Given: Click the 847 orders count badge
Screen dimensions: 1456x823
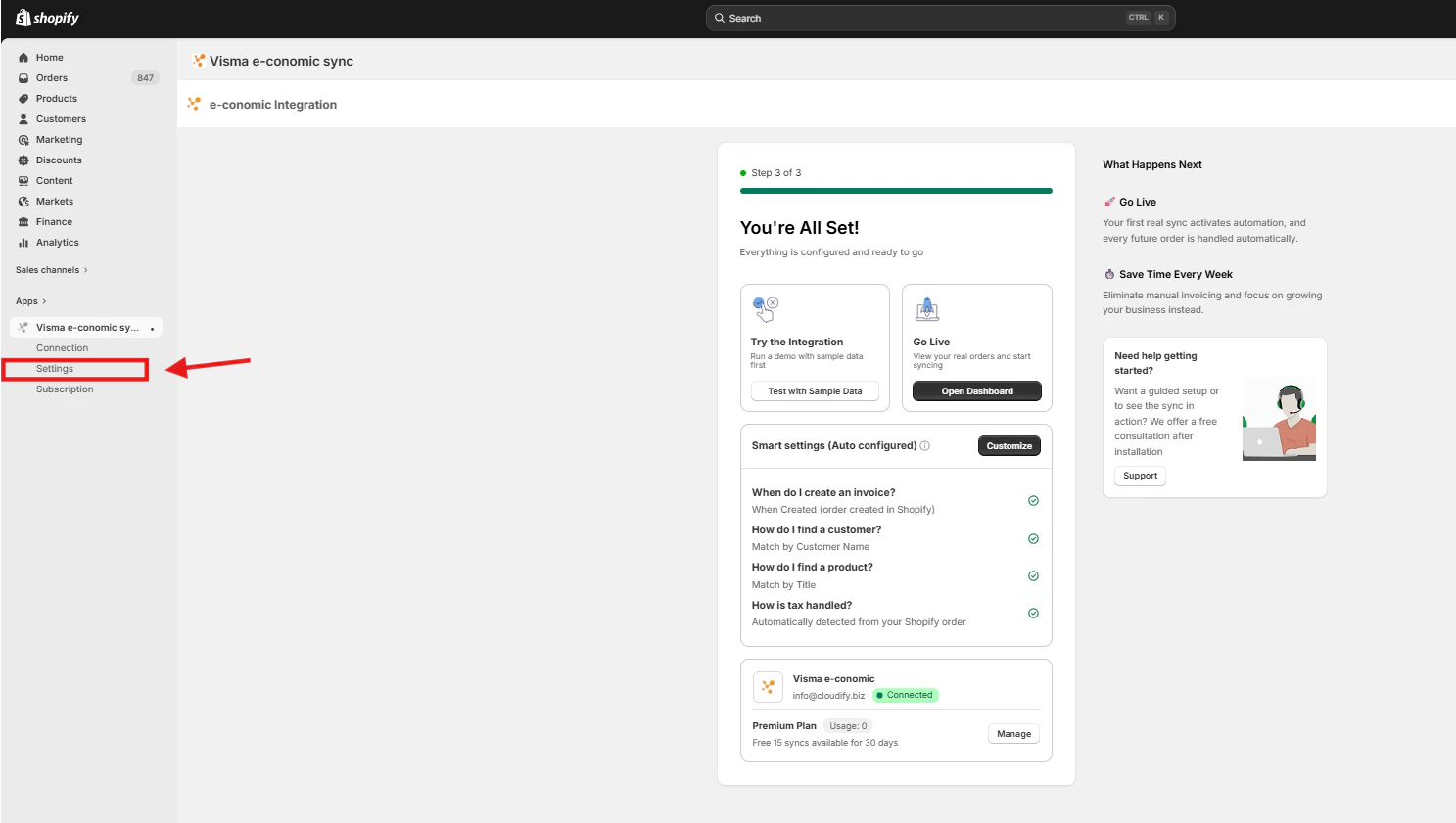Looking at the screenshot, I should pyautogui.click(x=145, y=78).
